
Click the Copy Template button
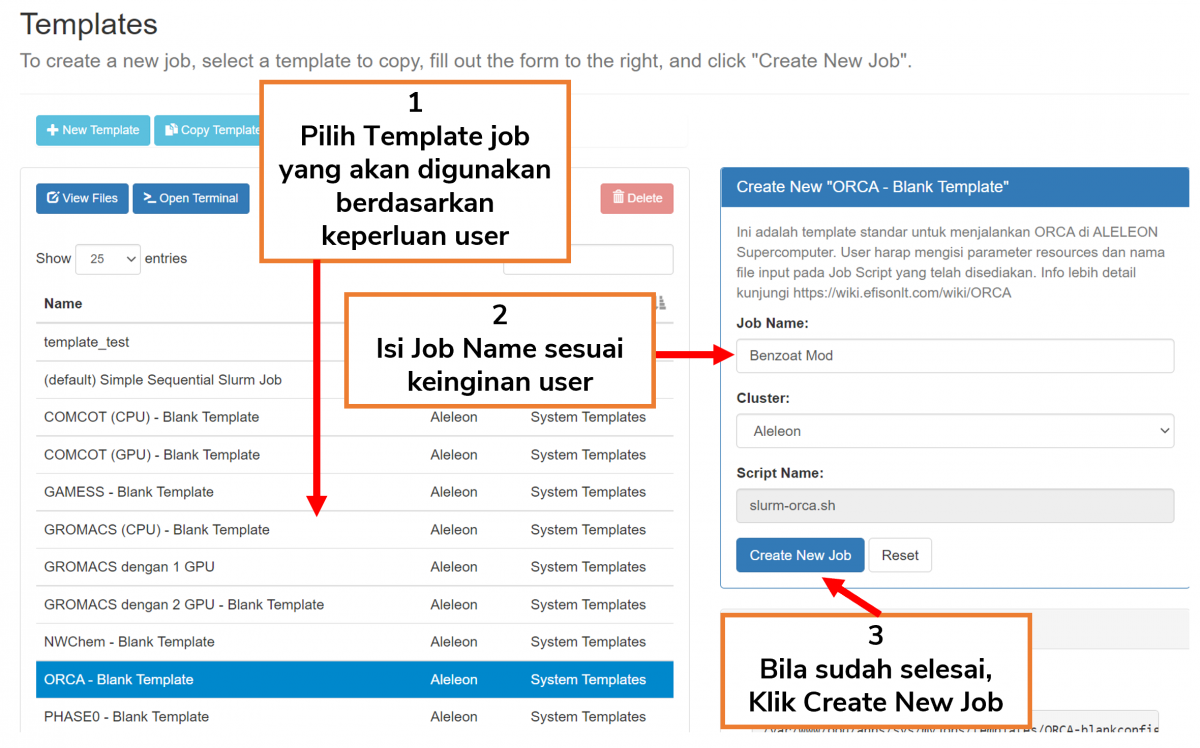click(x=208, y=130)
